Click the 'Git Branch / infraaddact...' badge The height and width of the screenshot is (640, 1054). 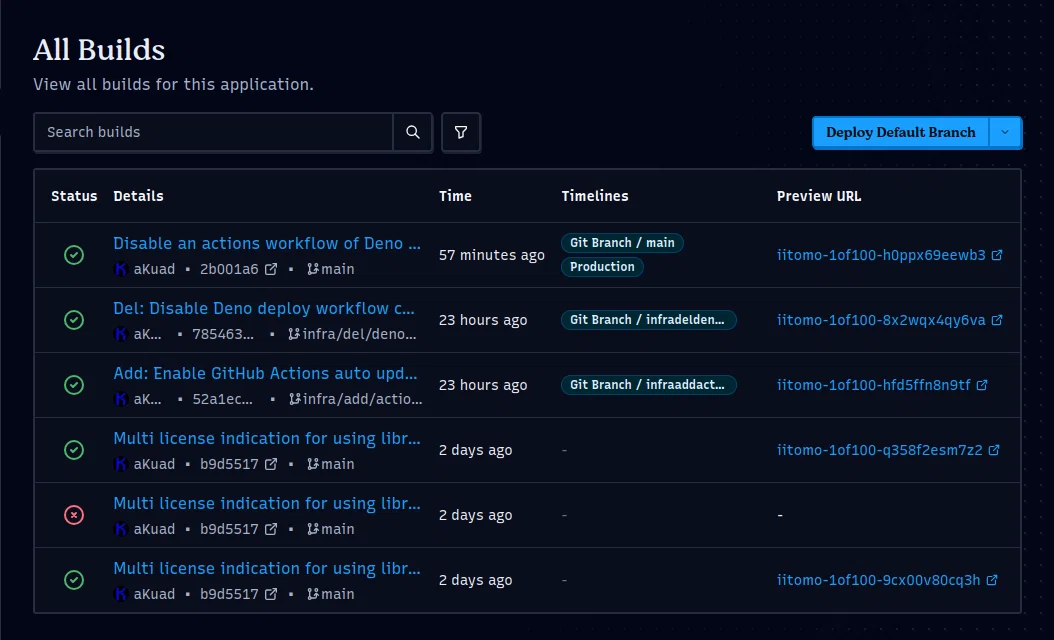click(x=649, y=385)
